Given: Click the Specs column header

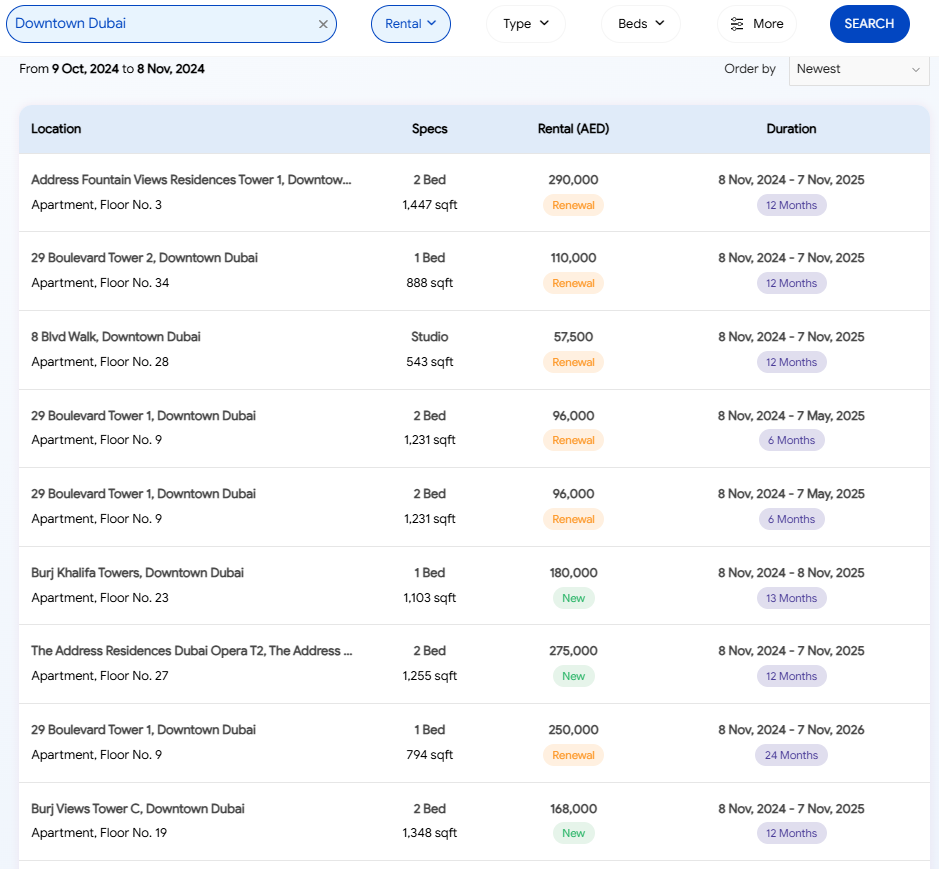Looking at the screenshot, I should pyautogui.click(x=429, y=129).
